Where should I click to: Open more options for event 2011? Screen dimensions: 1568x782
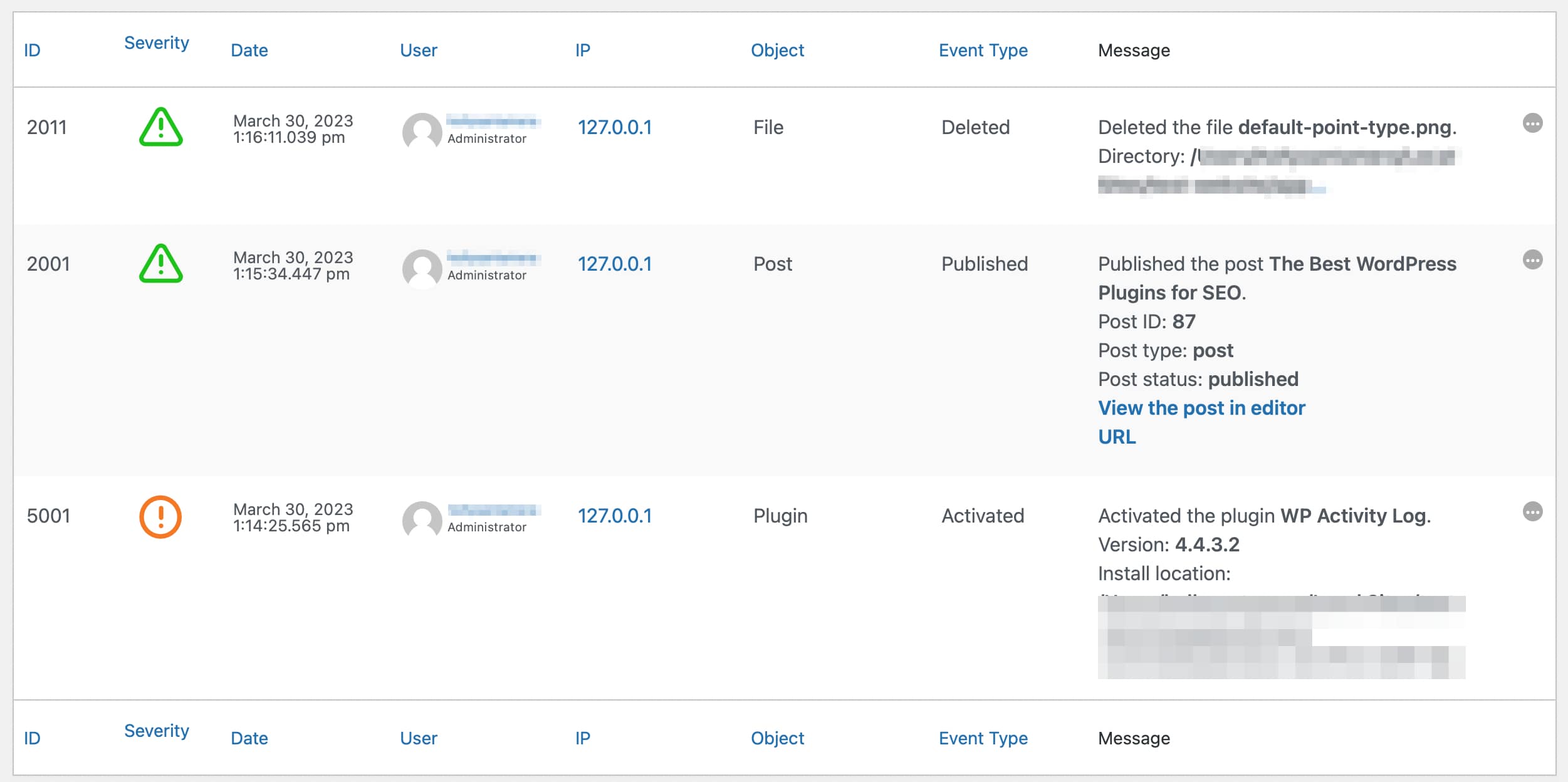point(1532,123)
